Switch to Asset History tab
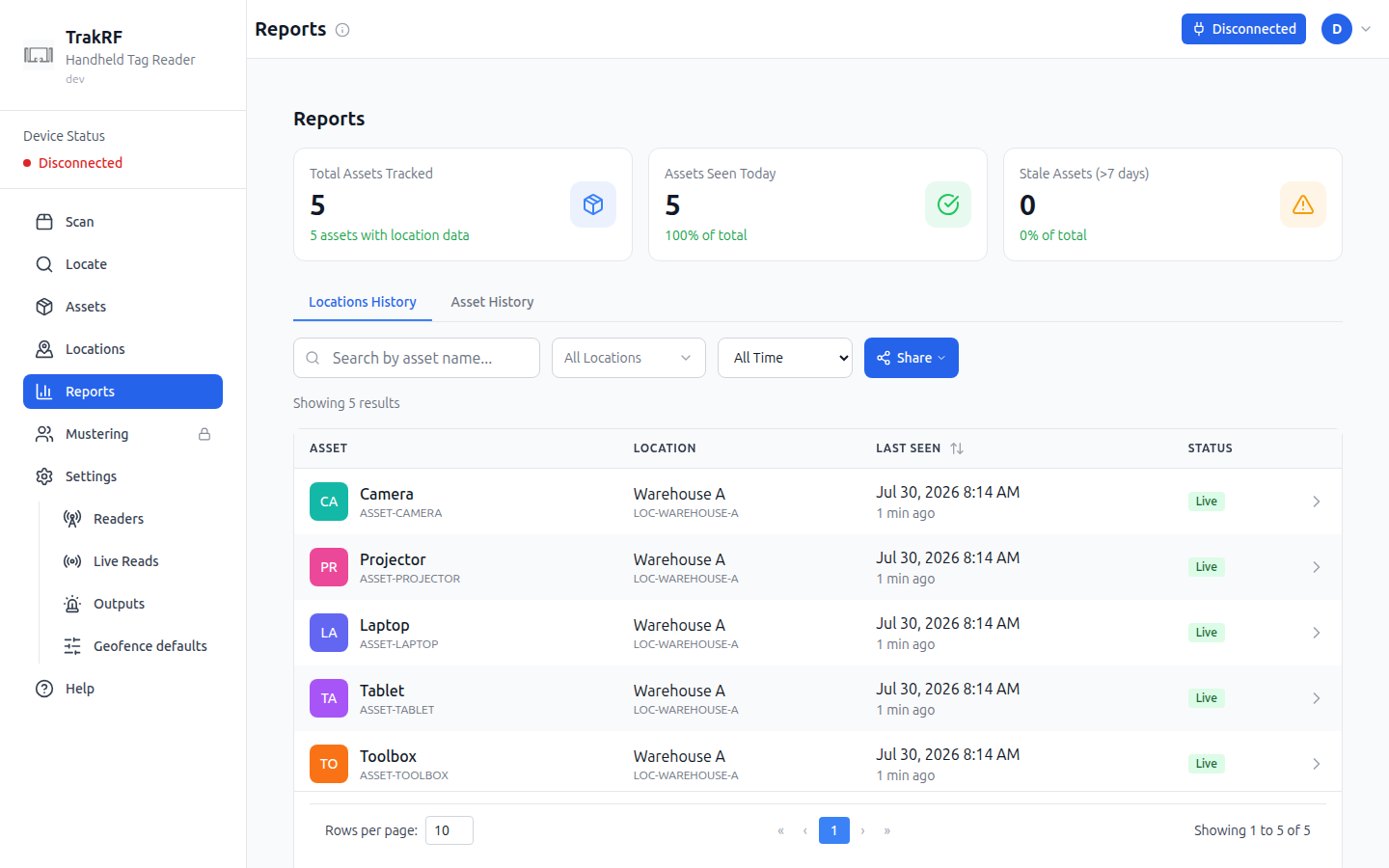Screen dimensions: 1389x868 [492, 302]
